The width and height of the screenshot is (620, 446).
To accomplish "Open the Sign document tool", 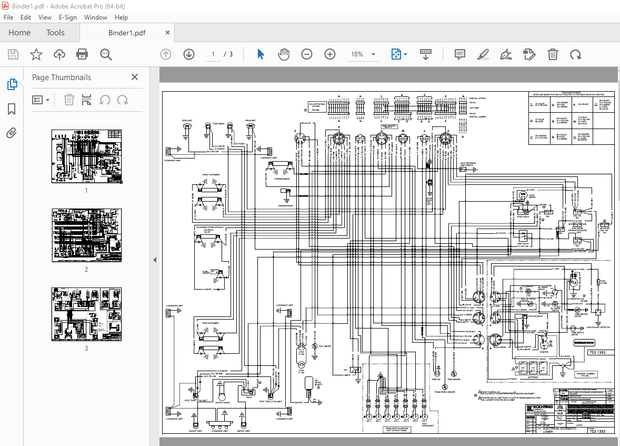I will pos(506,54).
